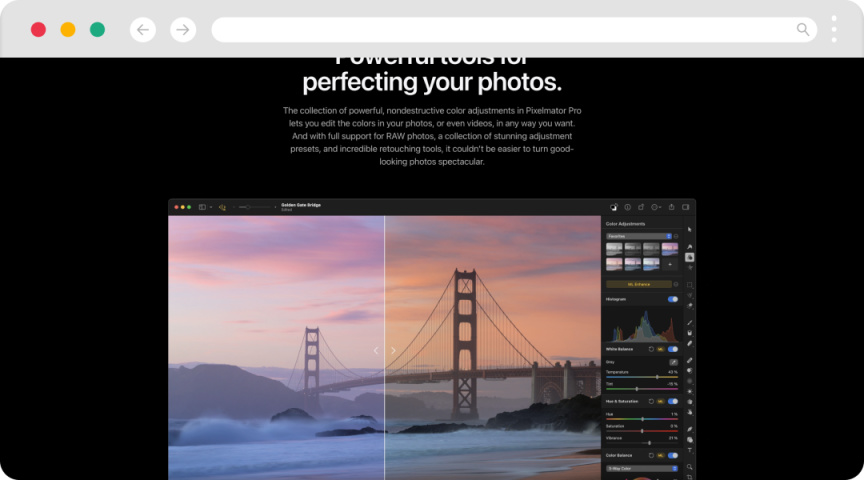Viewport: 864px width, 480px height.
Task: Toggle the right sidebar panel icon
Action: [x=685, y=207]
